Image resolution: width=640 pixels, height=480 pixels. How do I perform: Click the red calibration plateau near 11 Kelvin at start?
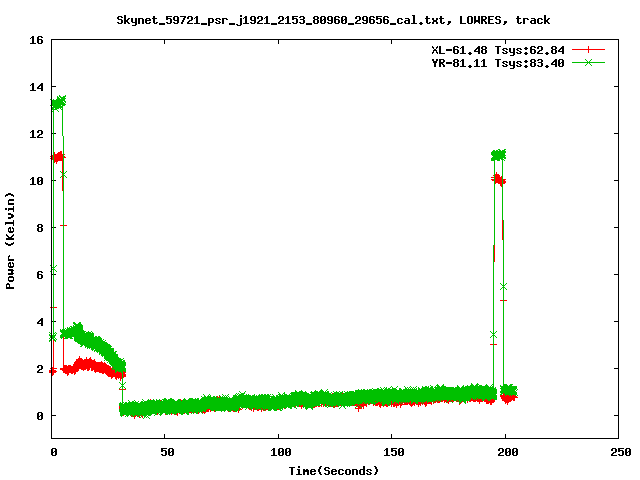tap(58, 157)
